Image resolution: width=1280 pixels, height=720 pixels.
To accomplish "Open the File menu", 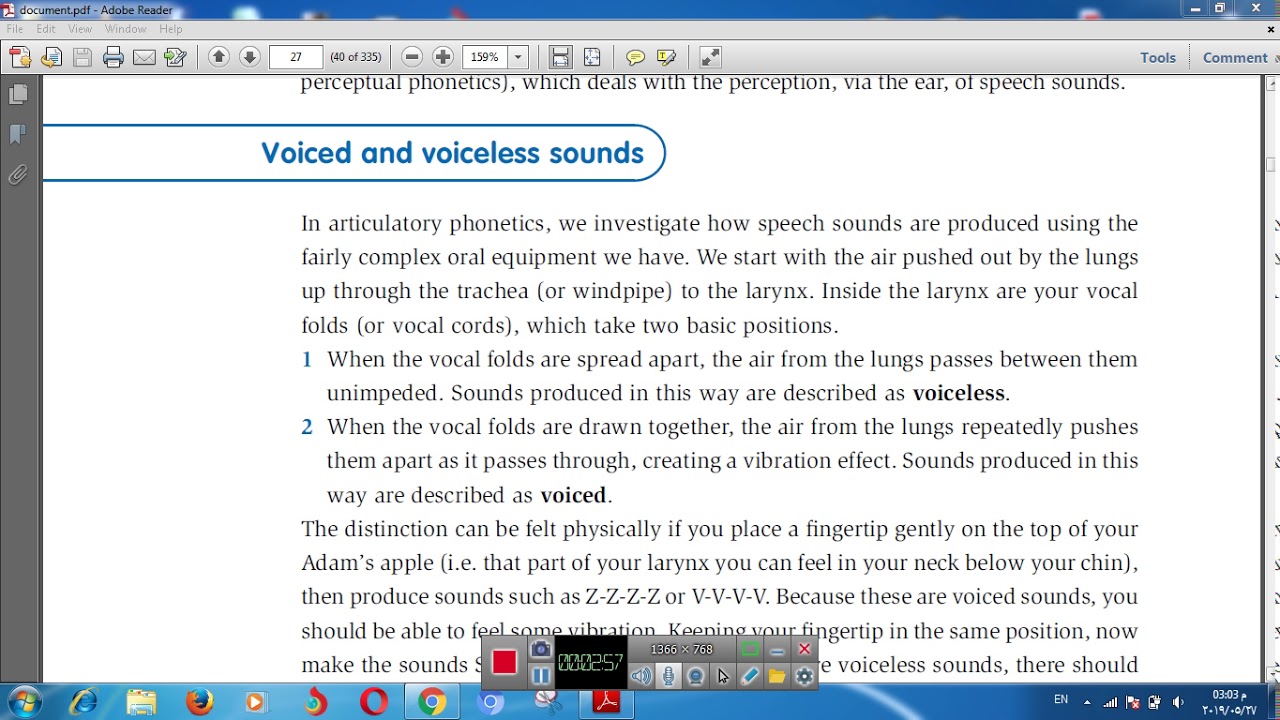I will tap(15, 29).
